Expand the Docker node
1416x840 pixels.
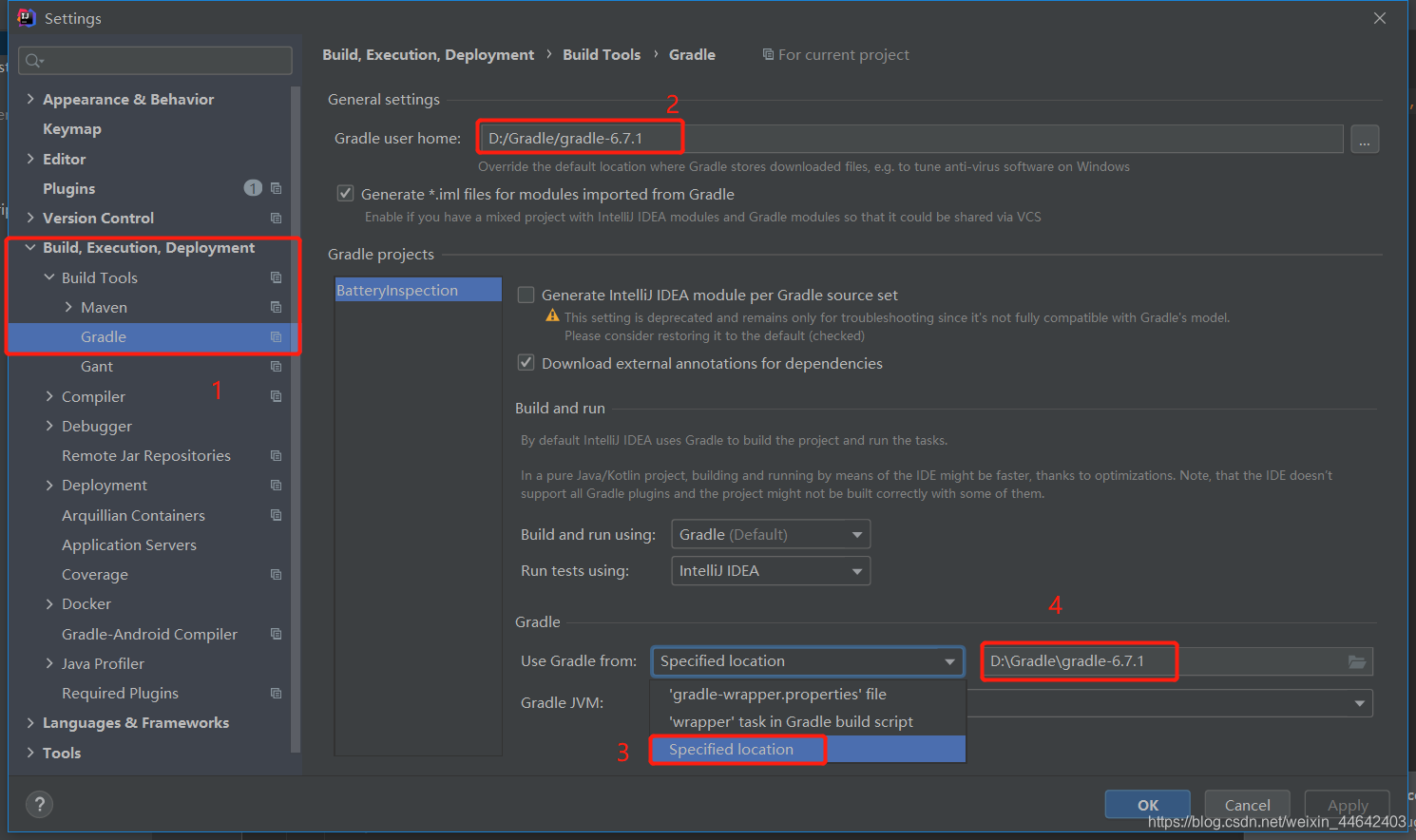[x=49, y=603]
